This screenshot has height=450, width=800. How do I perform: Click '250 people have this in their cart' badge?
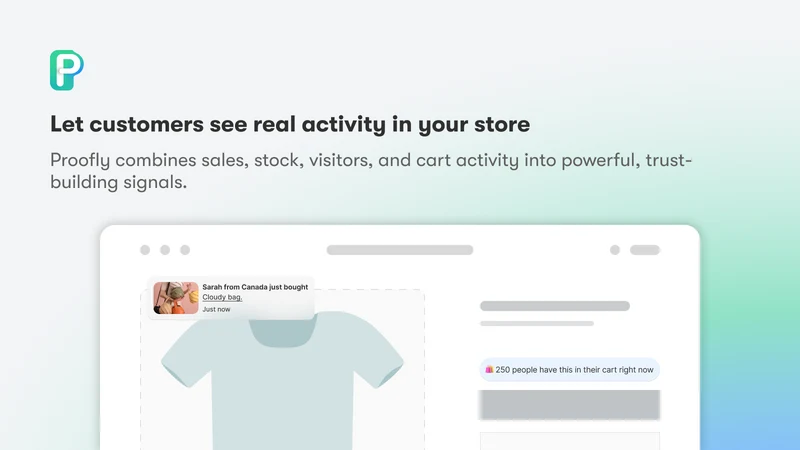click(x=569, y=370)
